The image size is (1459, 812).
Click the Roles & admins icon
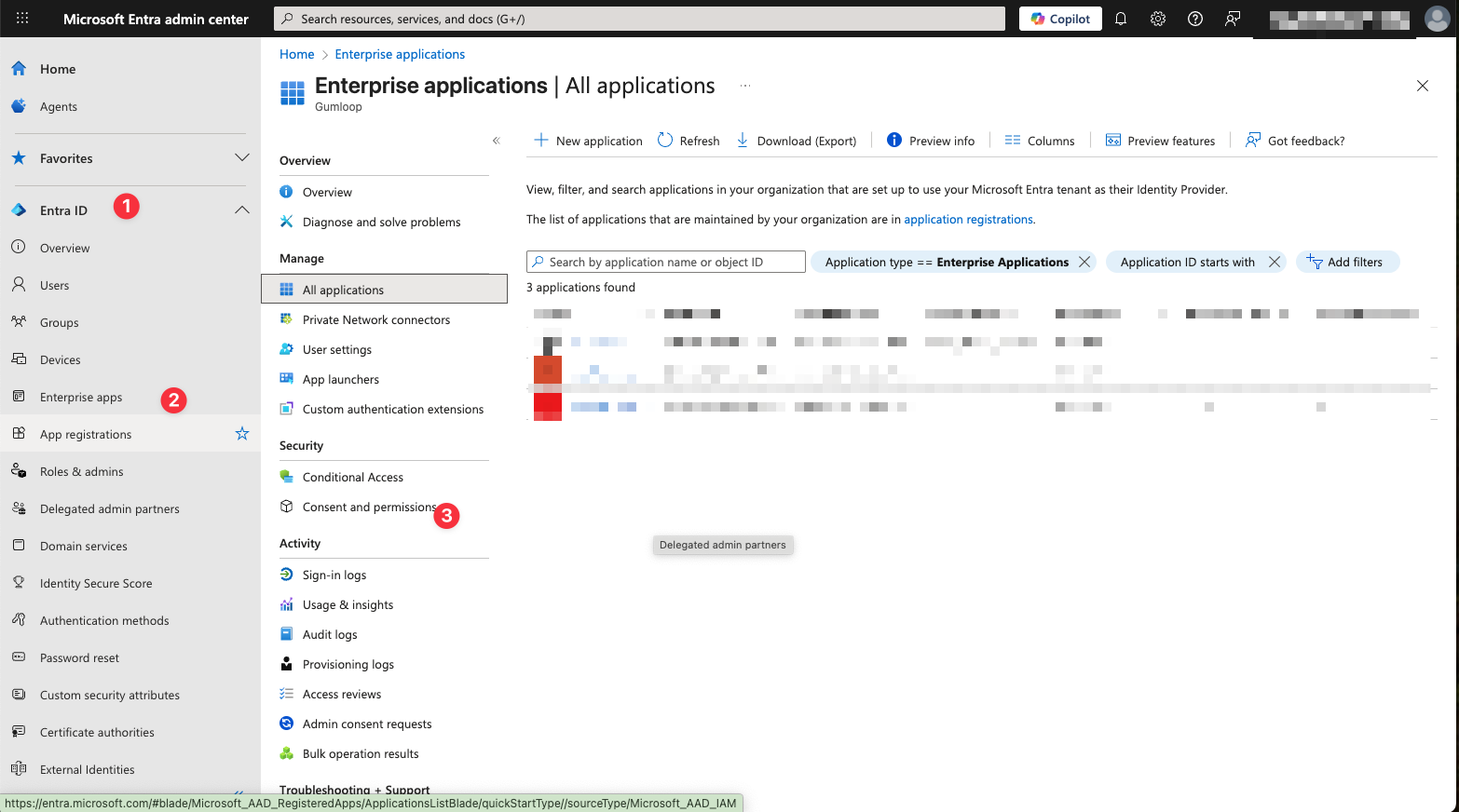19,471
